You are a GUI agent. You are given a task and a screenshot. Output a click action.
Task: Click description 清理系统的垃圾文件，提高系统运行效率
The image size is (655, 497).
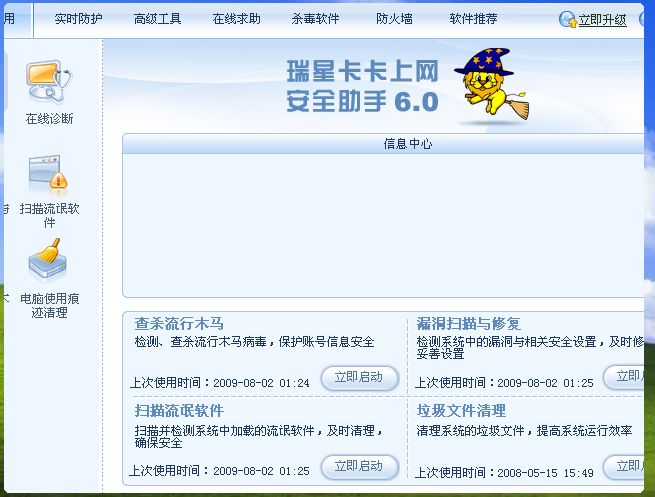(524, 431)
